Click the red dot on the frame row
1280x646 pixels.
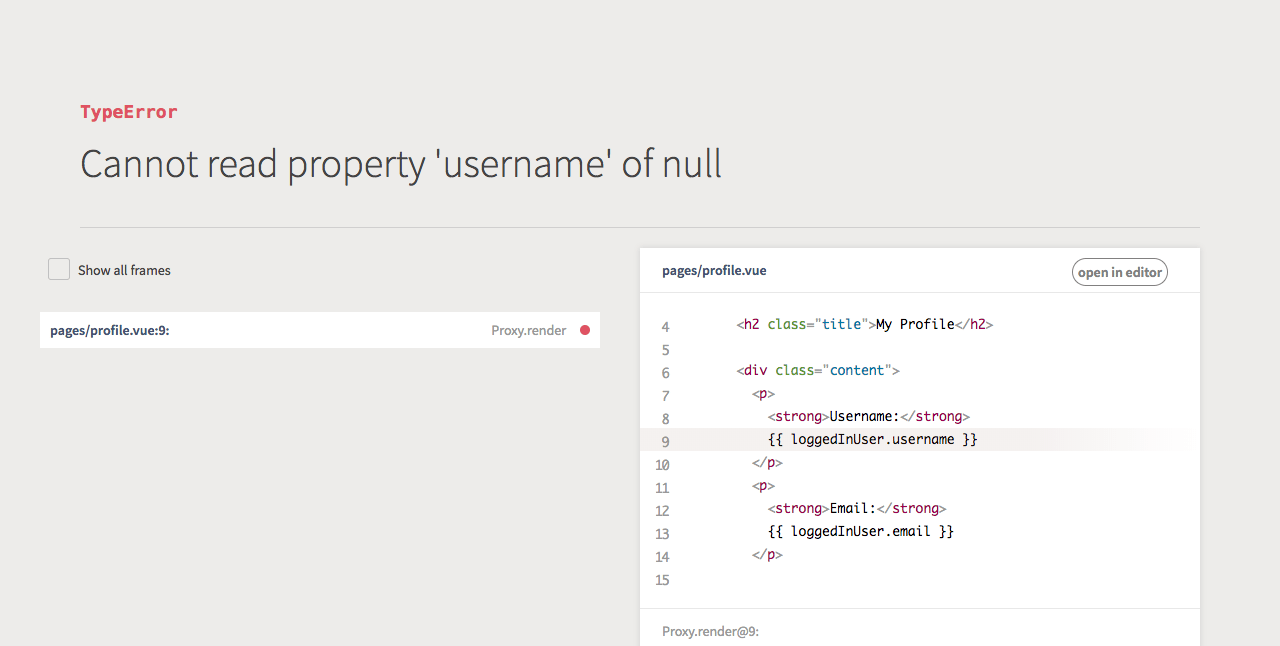pos(585,330)
